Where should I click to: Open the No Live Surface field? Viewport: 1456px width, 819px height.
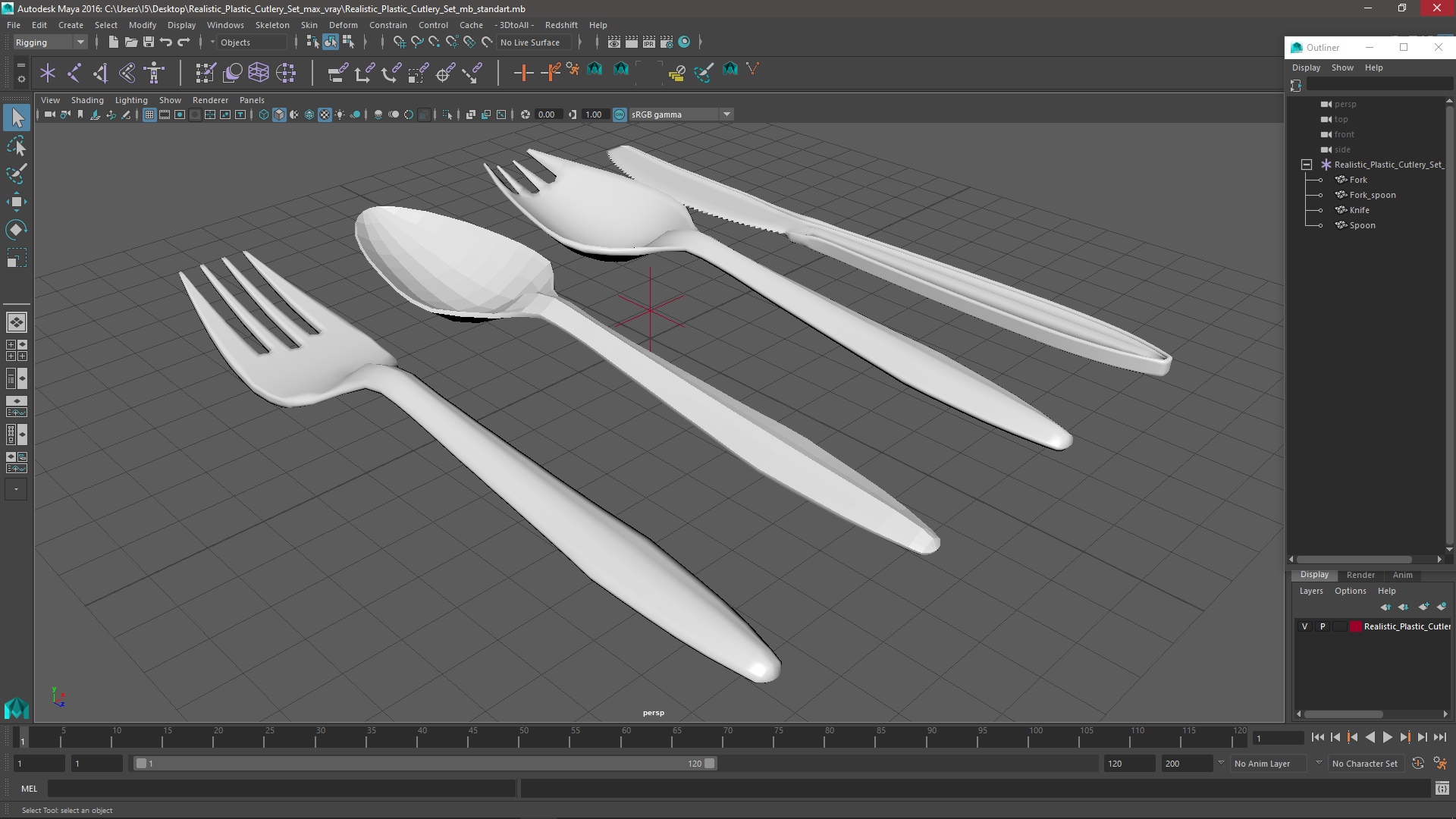pos(534,42)
